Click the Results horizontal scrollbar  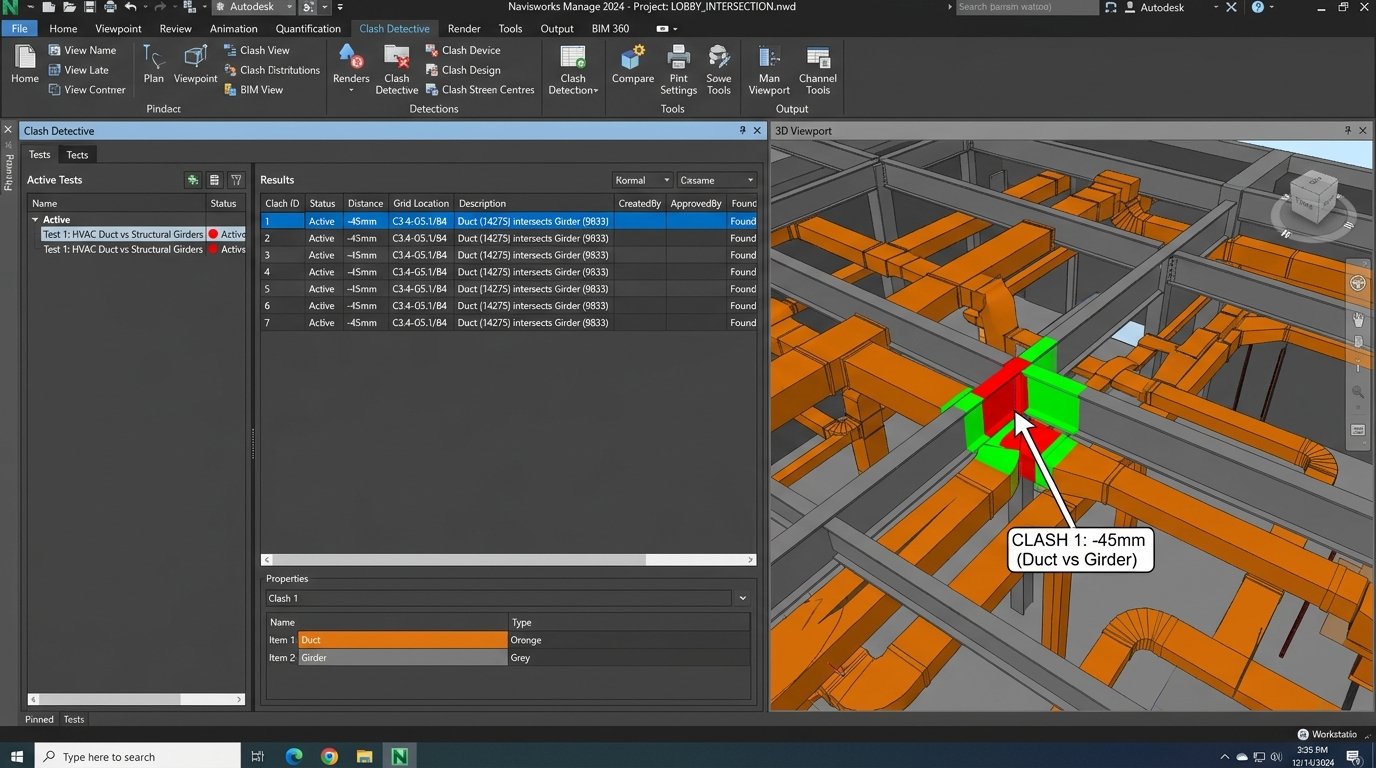click(508, 560)
